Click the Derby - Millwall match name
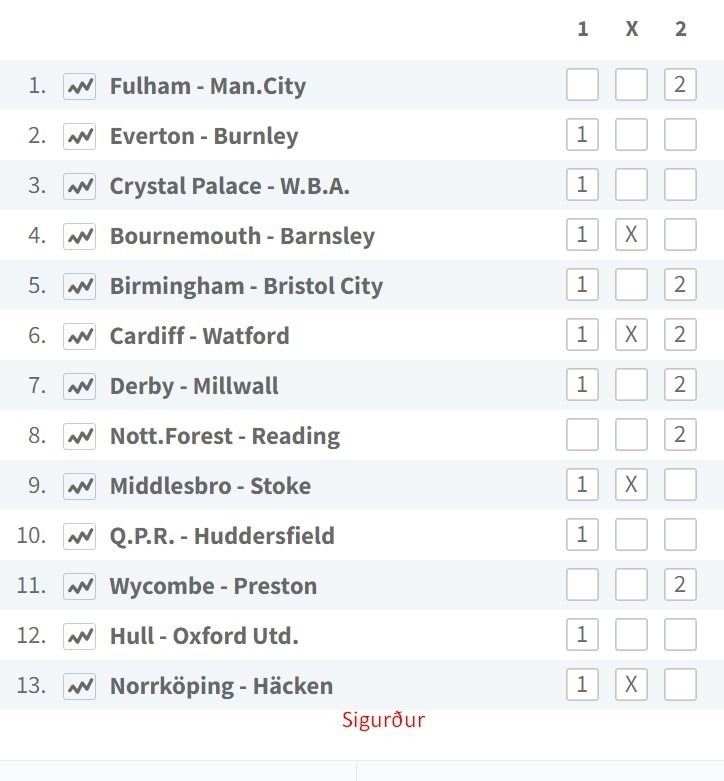The height and width of the screenshot is (781, 724). click(194, 387)
